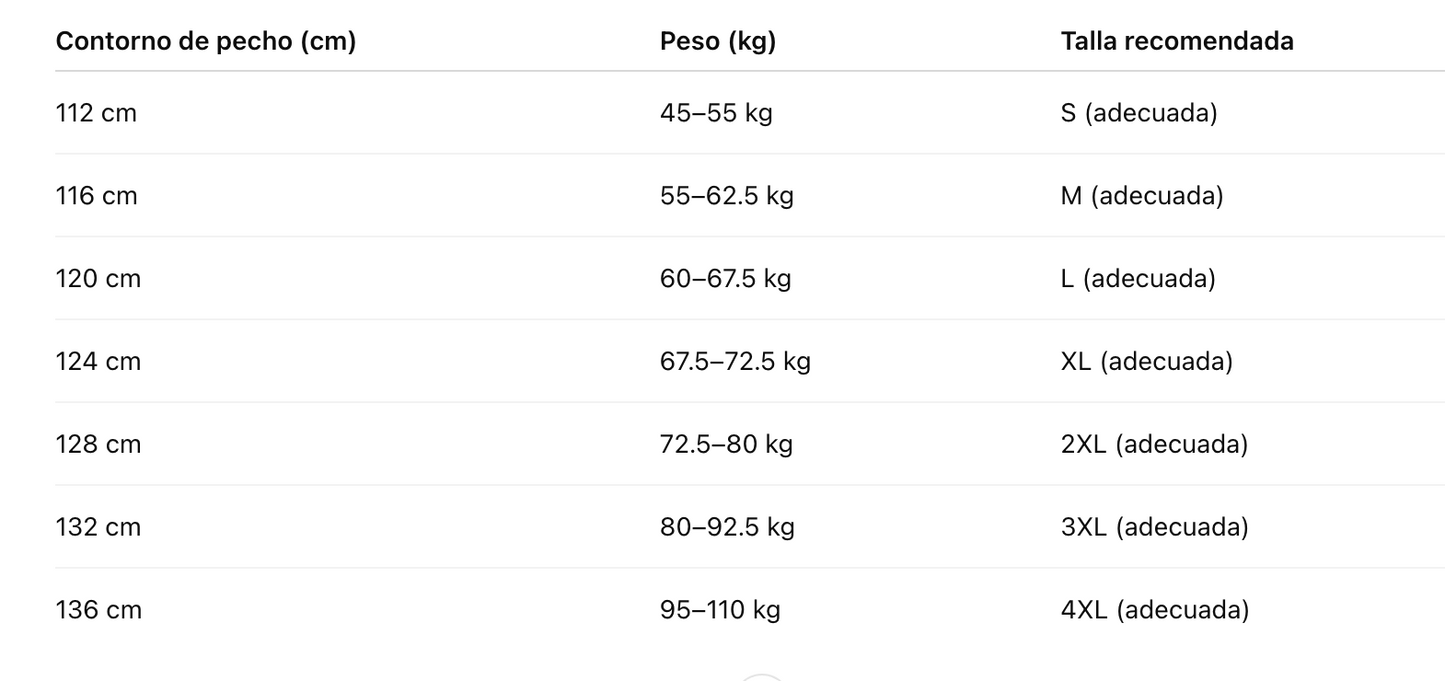Select the 80–92.5 kg weight range
The image size is (1445, 681).
pyautogui.click(x=727, y=528)
